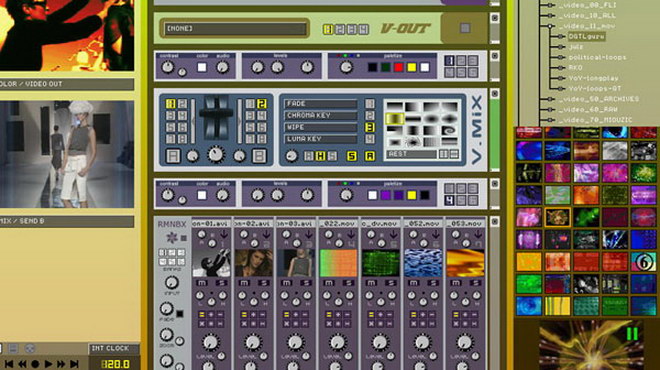This screenshot has width=660, height=370.
Task: Pick the red swatch in upper palette
Action: click(399, 67)
